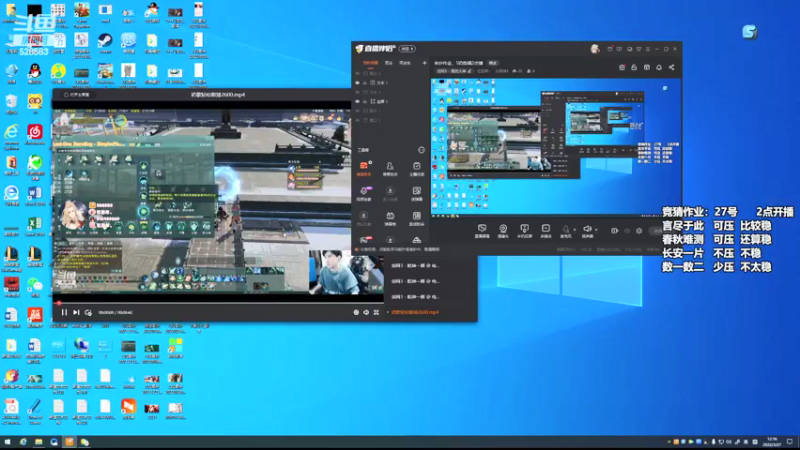
Task: Click the circular icon beside the toolbox header
Action: pyautogui.click(x=421, y=150)
